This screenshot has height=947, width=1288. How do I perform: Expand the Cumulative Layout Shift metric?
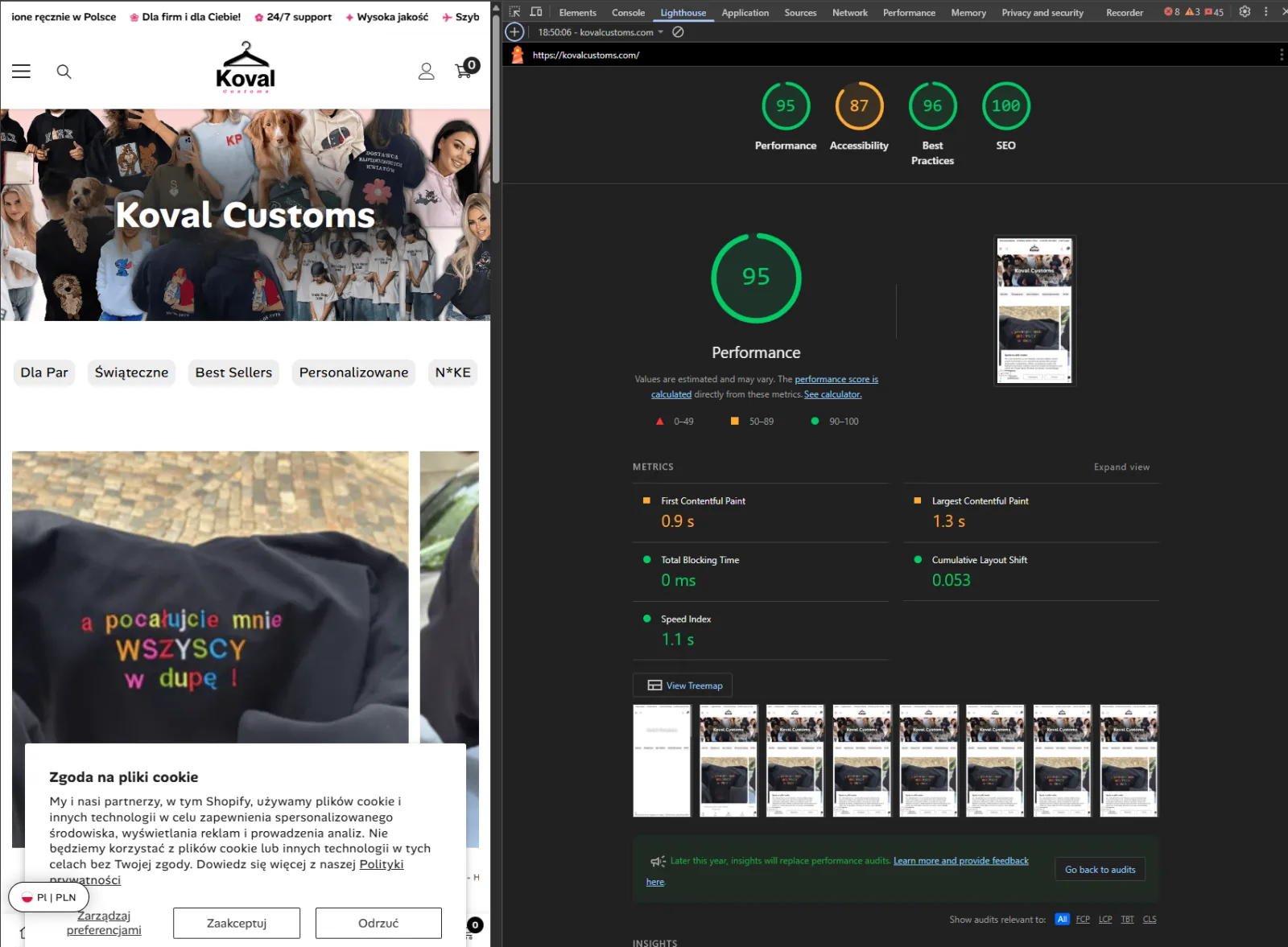(x=1031, y=571)
